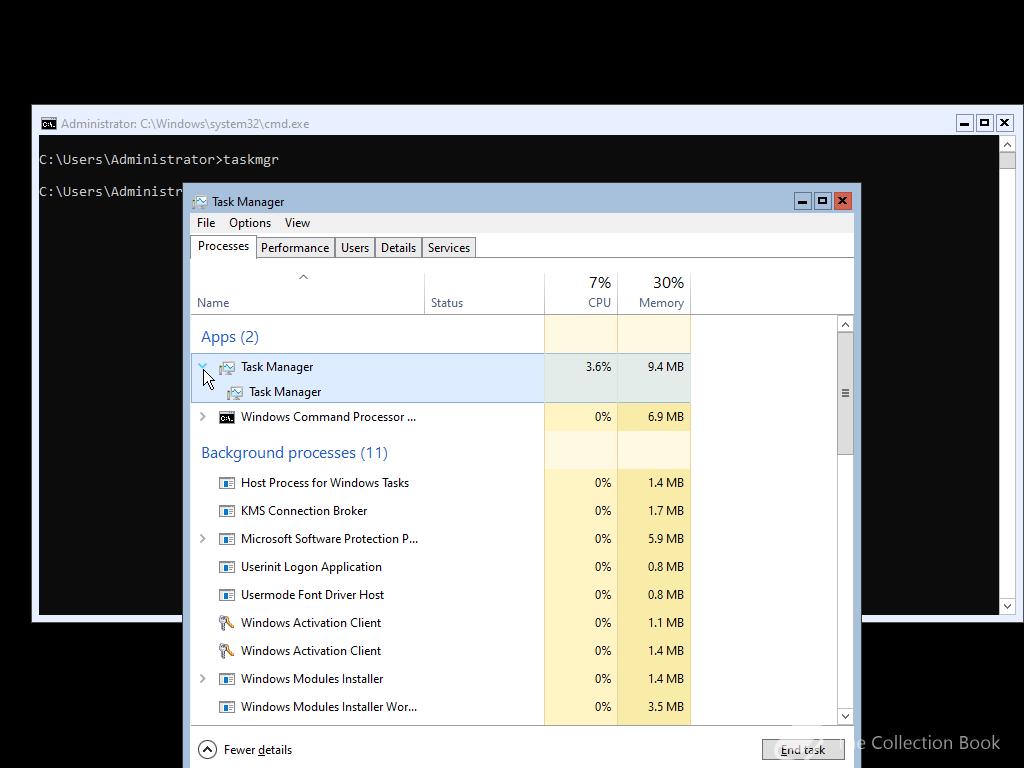Click the 5.9 MB memory value
This screenshot has height=768, width=1024.
665,539
